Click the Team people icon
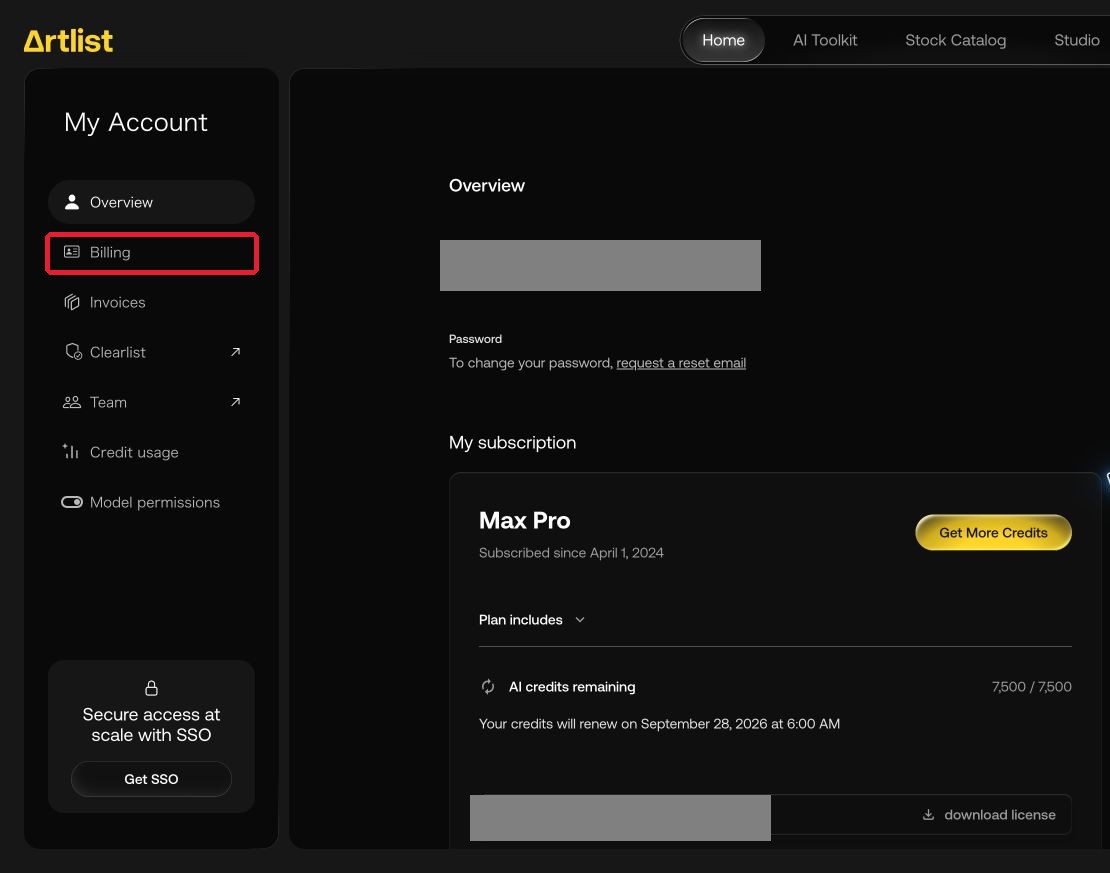The height and width of the screenshot is (873, 1110). [x=71, y=402]
